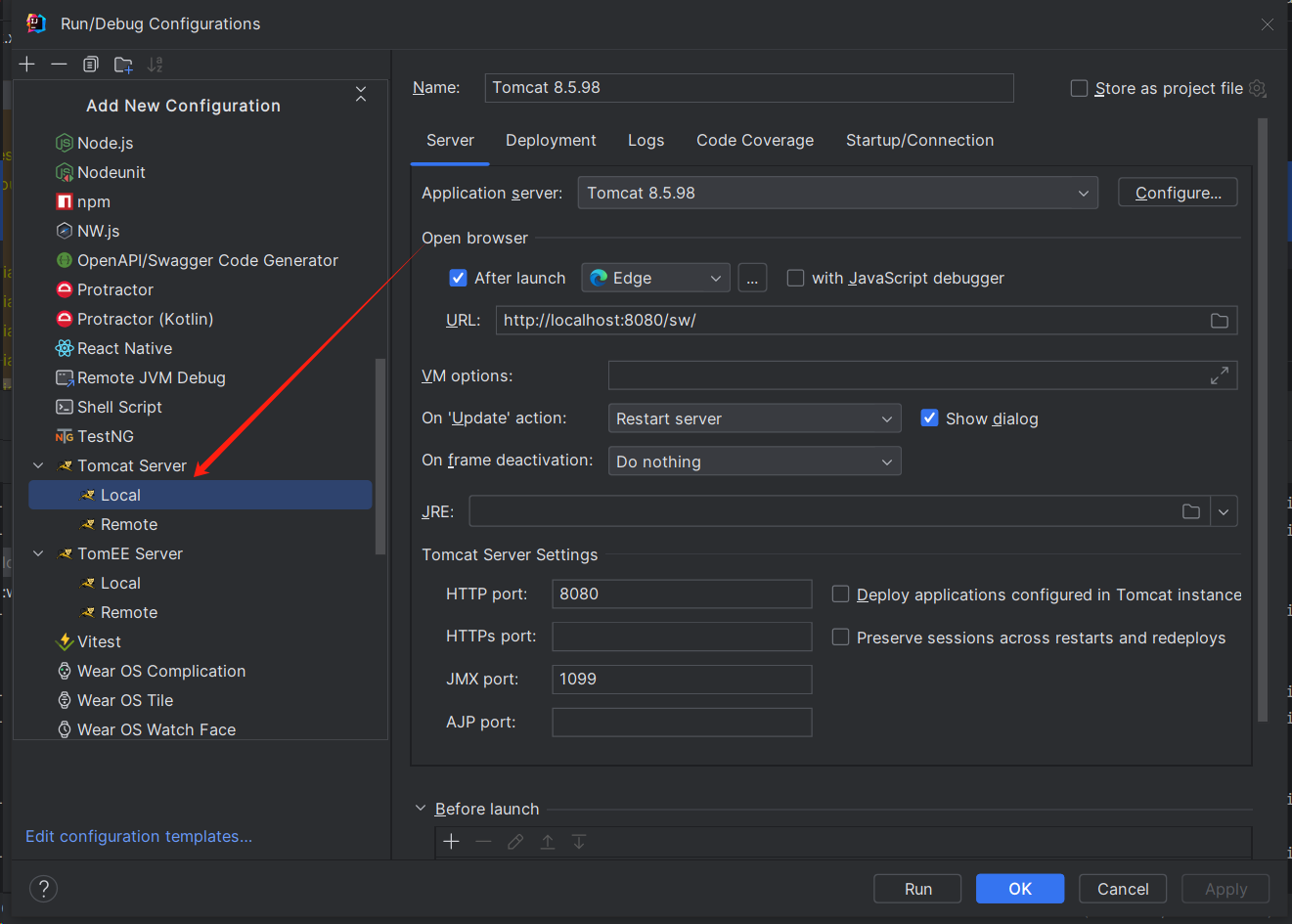Switch to the Code Coverage tab
This screenshot has height=924, width=1292.
[x=755, y=141]
